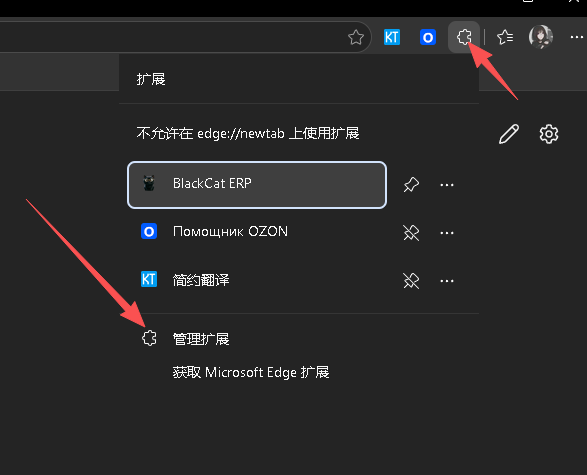Open more actions for 简约翻译
Image resolution: width=587 pixels, height=475 pixels.
tap(447, 281)
